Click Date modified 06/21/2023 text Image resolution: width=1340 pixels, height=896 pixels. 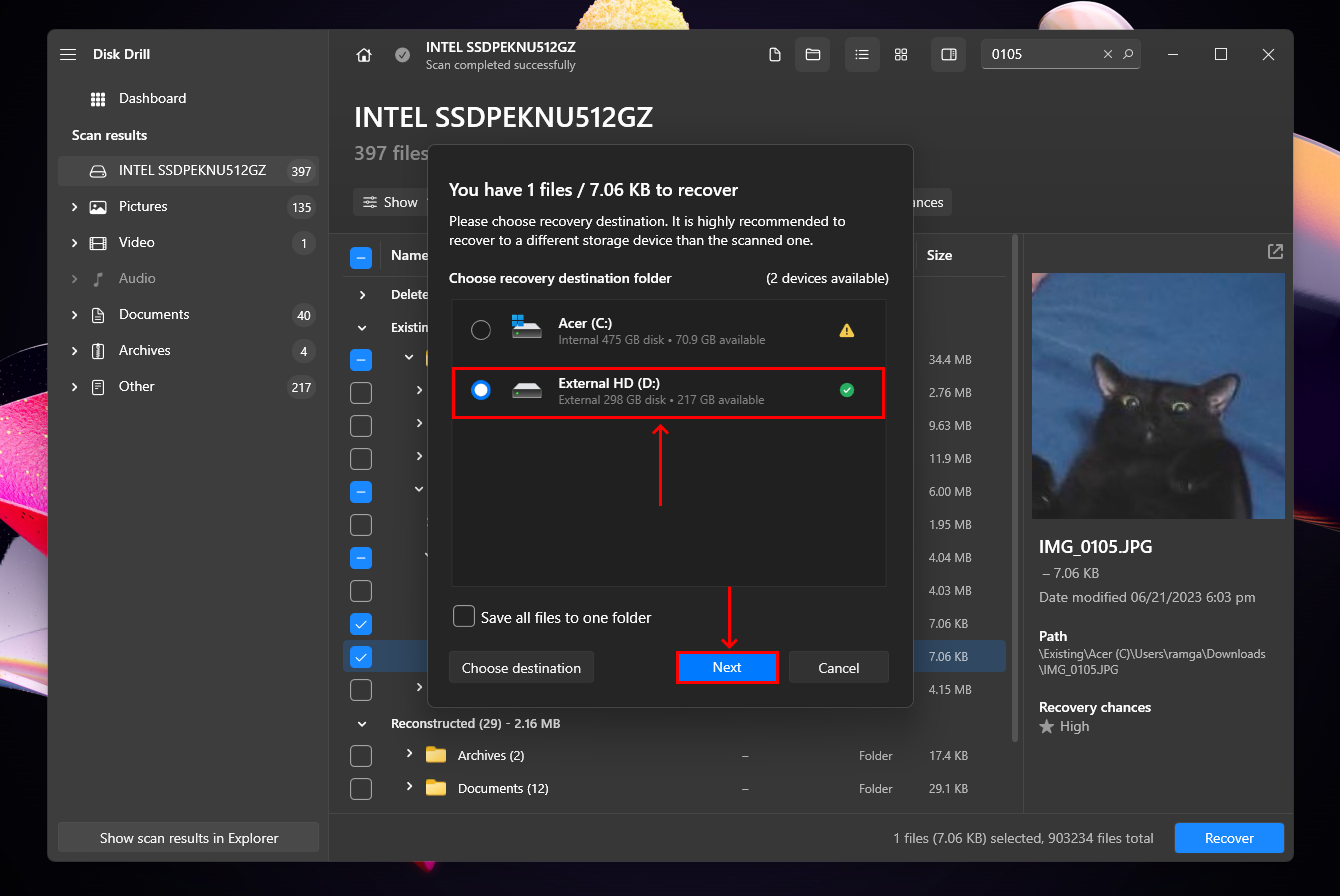[x=1147, y=598]
